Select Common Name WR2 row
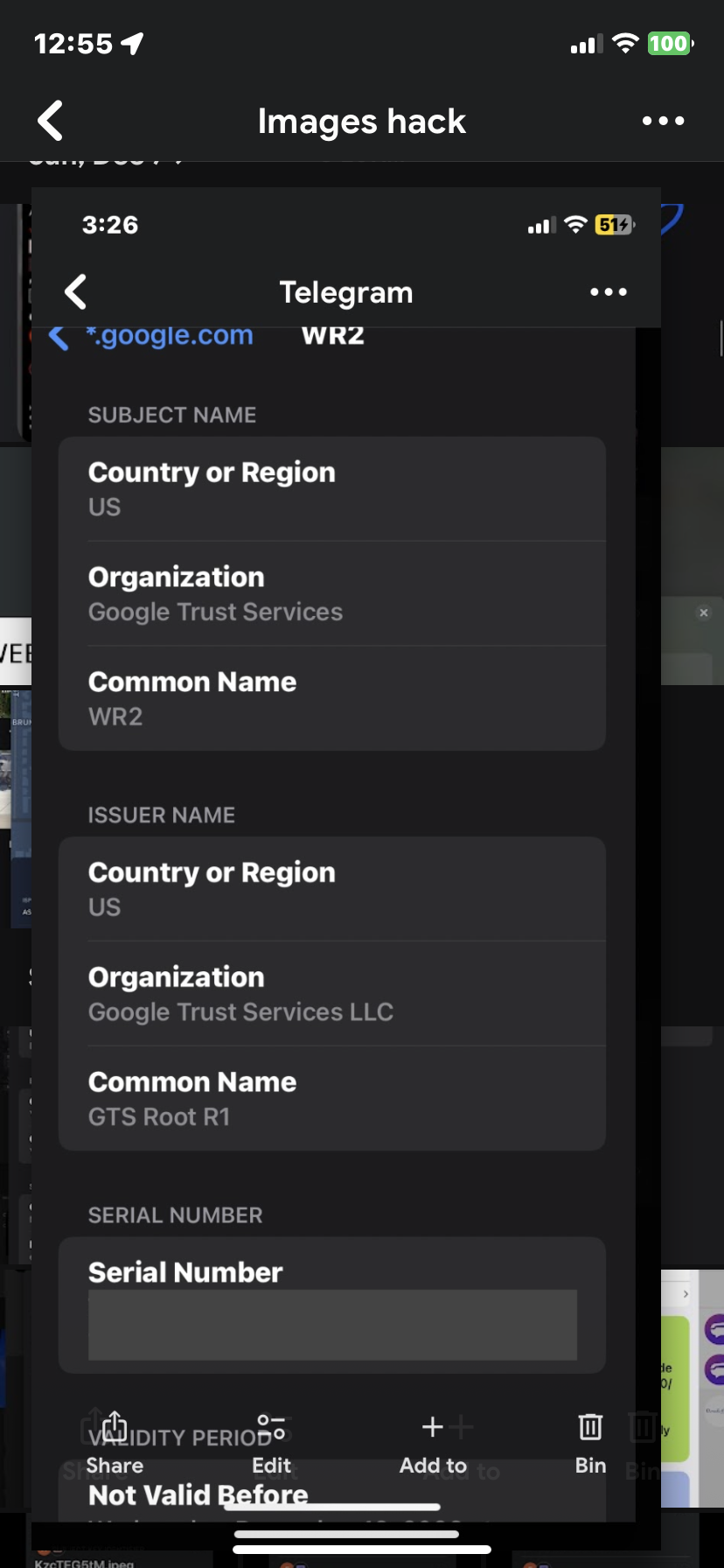This screenshot has width=724, height=1568. tap(332, 698)
